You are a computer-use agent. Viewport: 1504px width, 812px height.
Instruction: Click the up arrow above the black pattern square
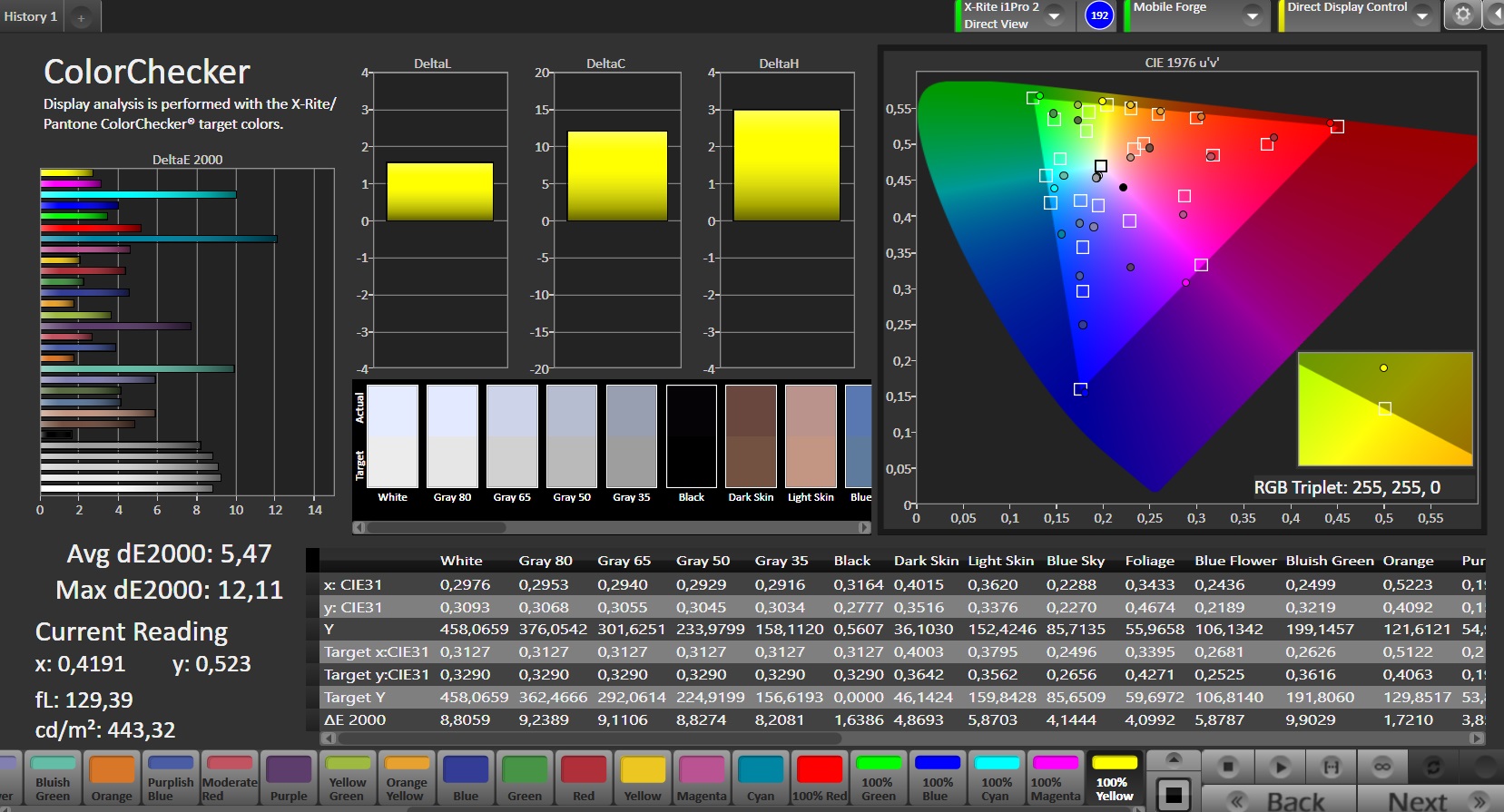tap(1174, 759)
